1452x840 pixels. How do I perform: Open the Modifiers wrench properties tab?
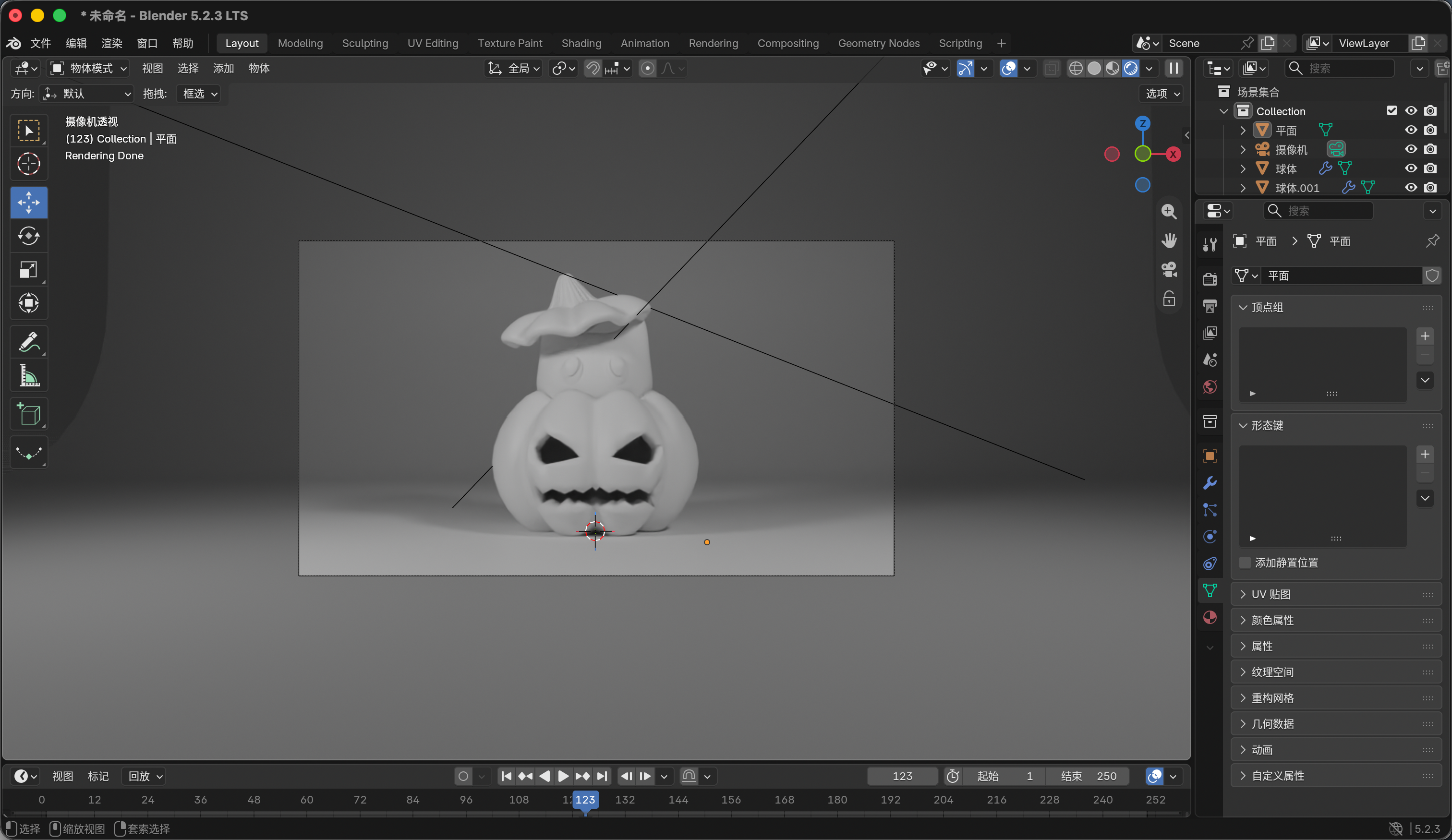[x=1210, y=483]
